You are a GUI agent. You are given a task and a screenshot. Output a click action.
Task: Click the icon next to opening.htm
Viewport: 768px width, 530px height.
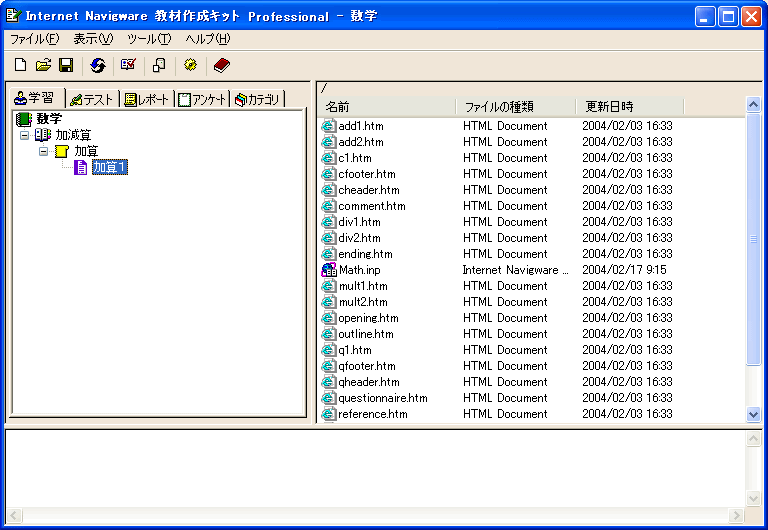(x=328, y=318)
